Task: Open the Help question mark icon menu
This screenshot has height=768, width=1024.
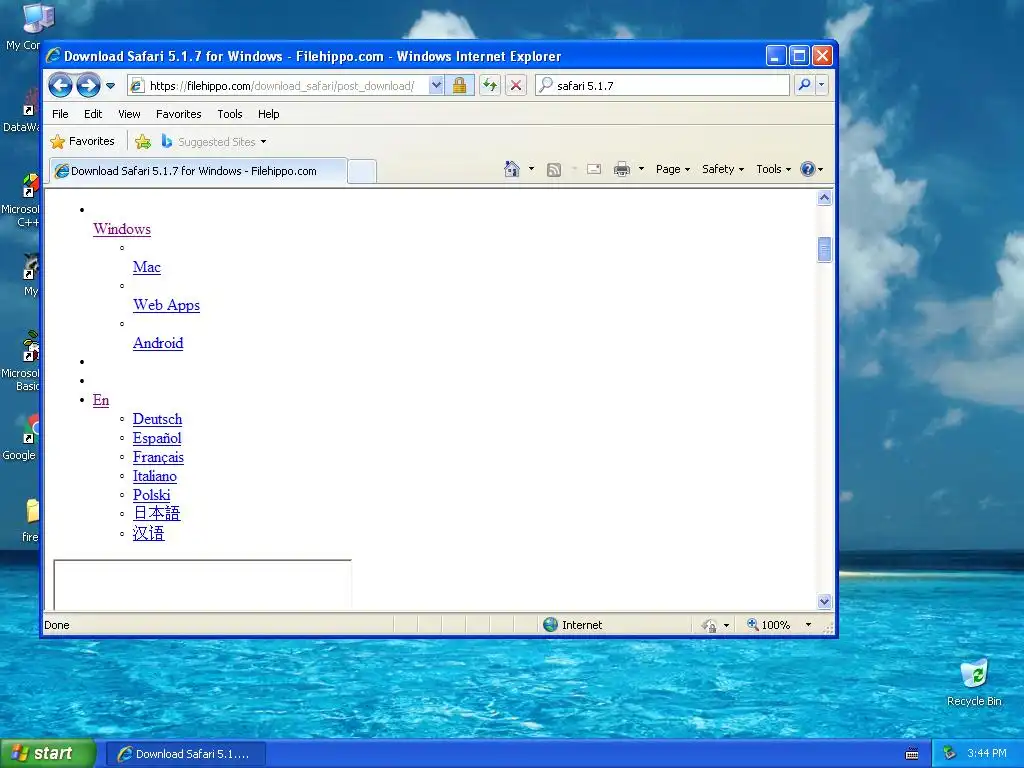Action: click(812, 169)
